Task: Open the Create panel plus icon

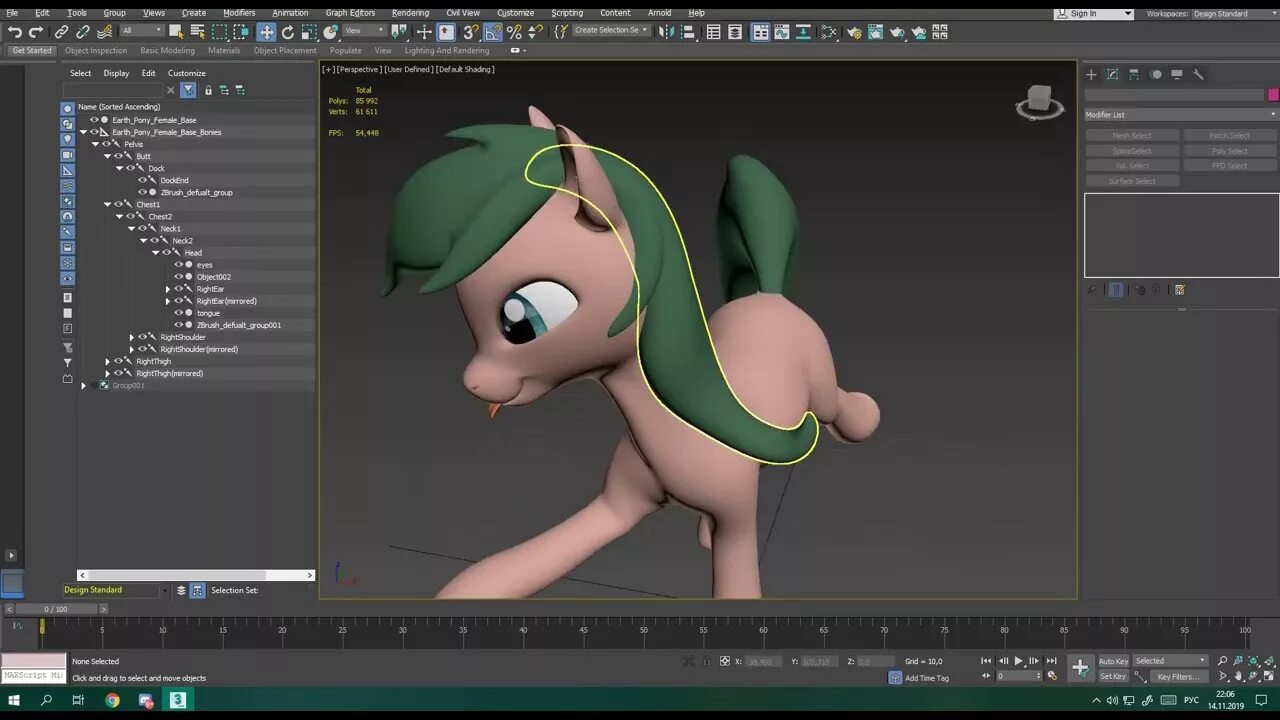Action: click(x=1091, y=74)
